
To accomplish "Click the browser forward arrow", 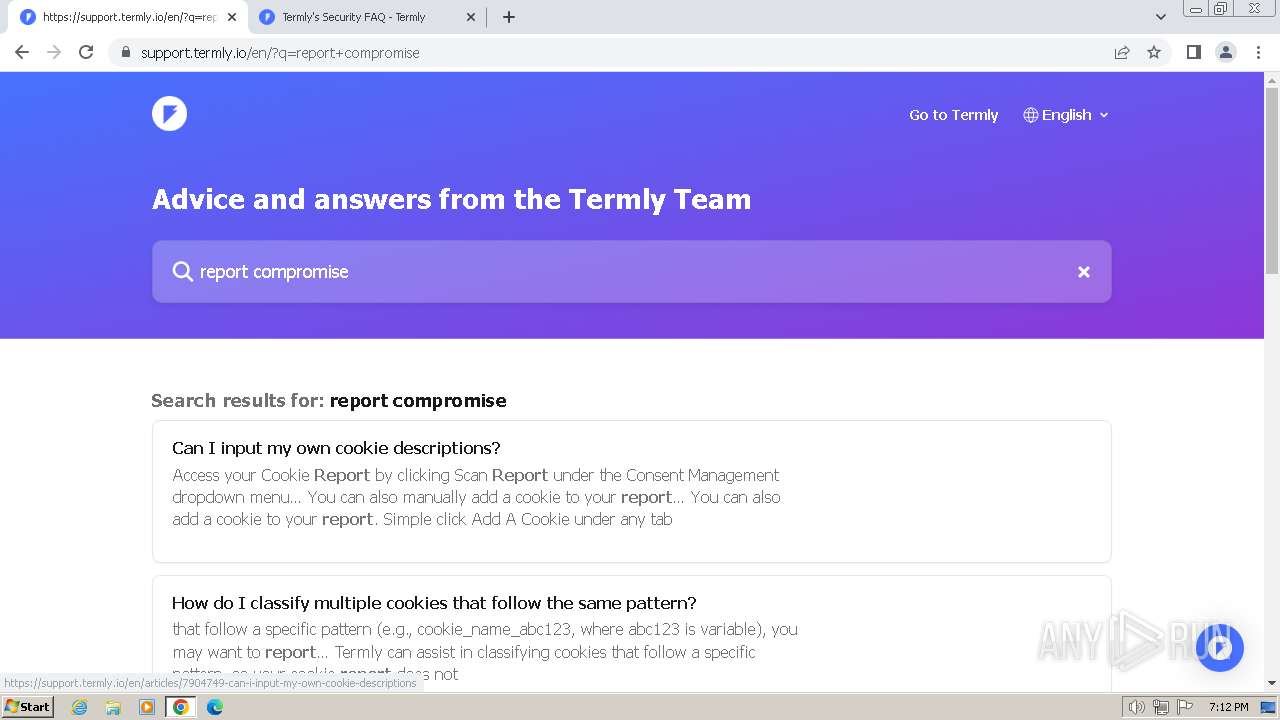I will (x=54, y=52).
